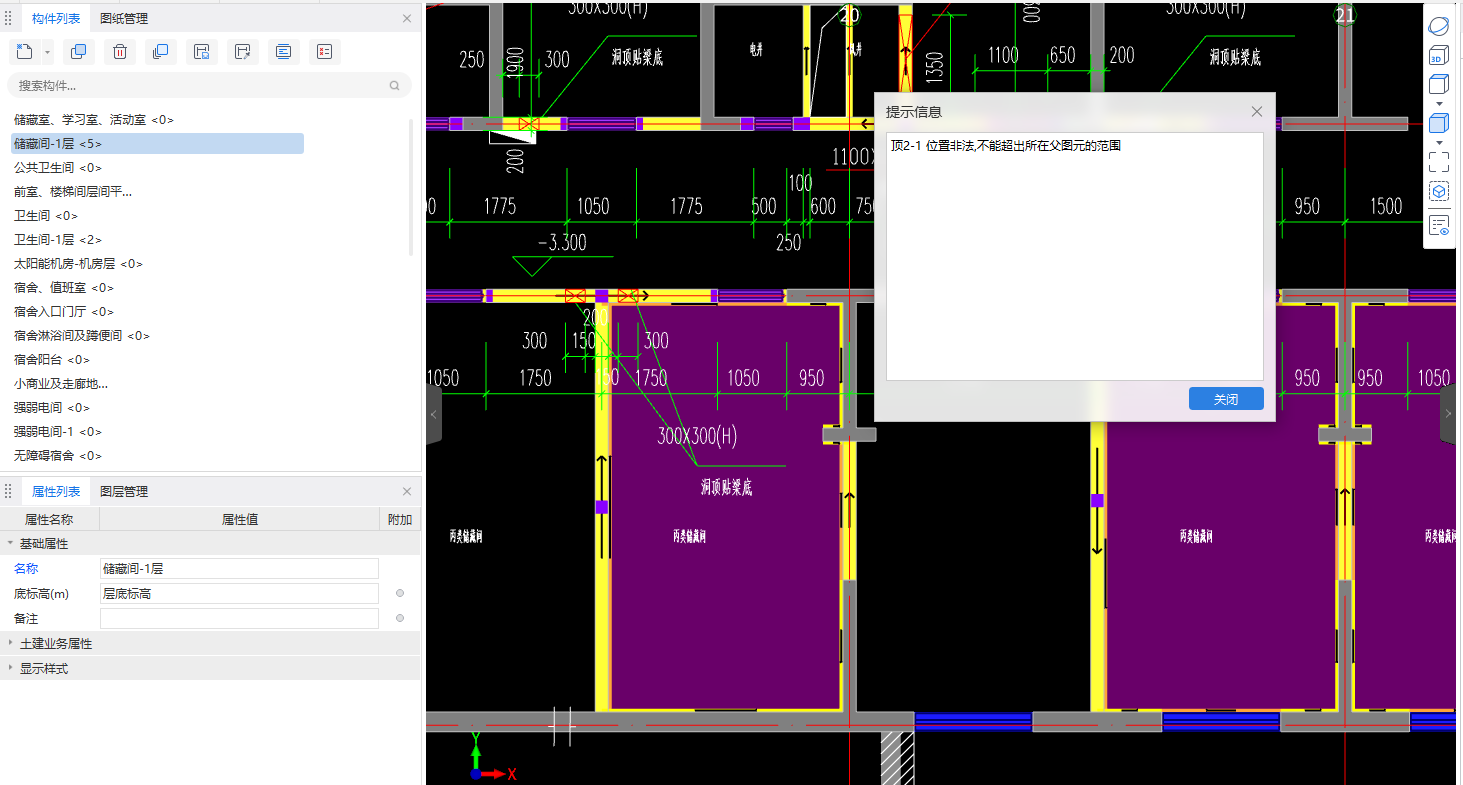Click the dashed fullscreen frame icon
Screen dimensions: 1463x785
click(x=1439, y=161)
